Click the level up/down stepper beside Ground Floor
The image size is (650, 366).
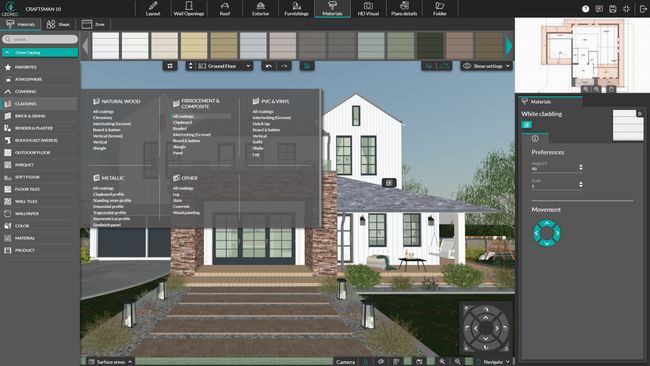[191, 66]
